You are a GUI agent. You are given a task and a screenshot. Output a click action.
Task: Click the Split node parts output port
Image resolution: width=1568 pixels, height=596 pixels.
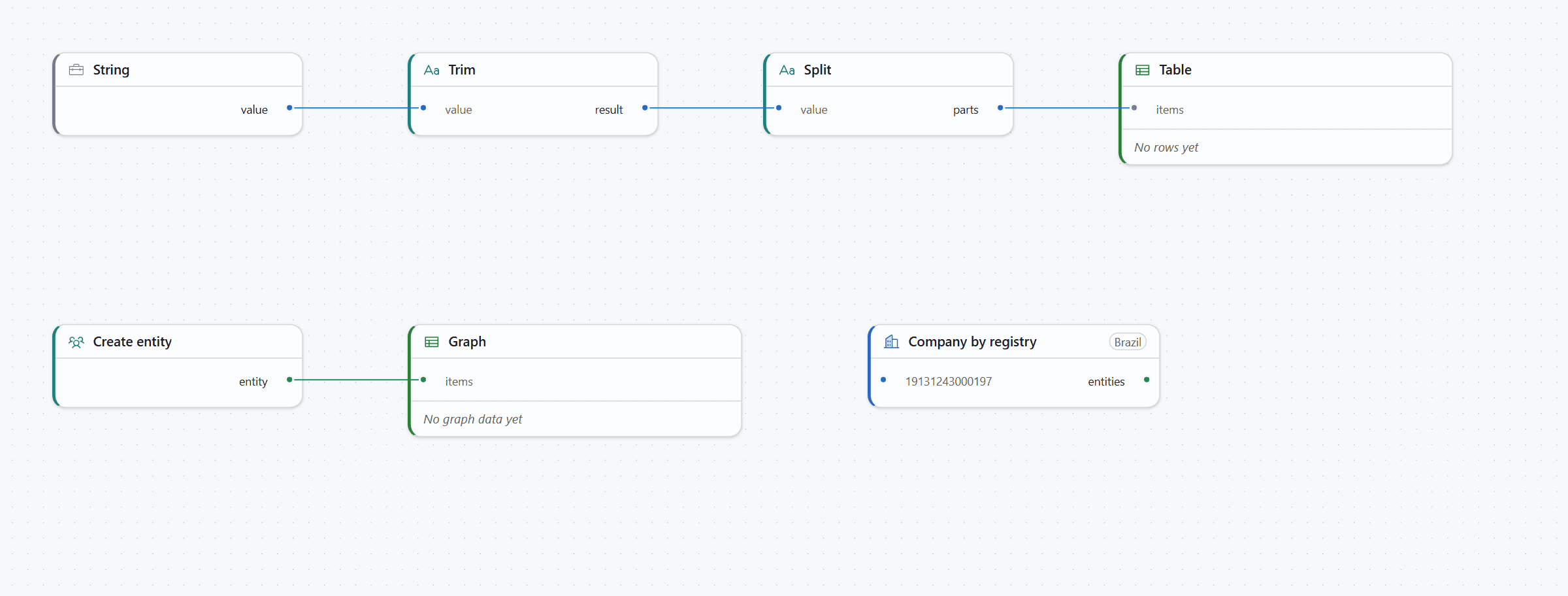[x=1000, y=108]
